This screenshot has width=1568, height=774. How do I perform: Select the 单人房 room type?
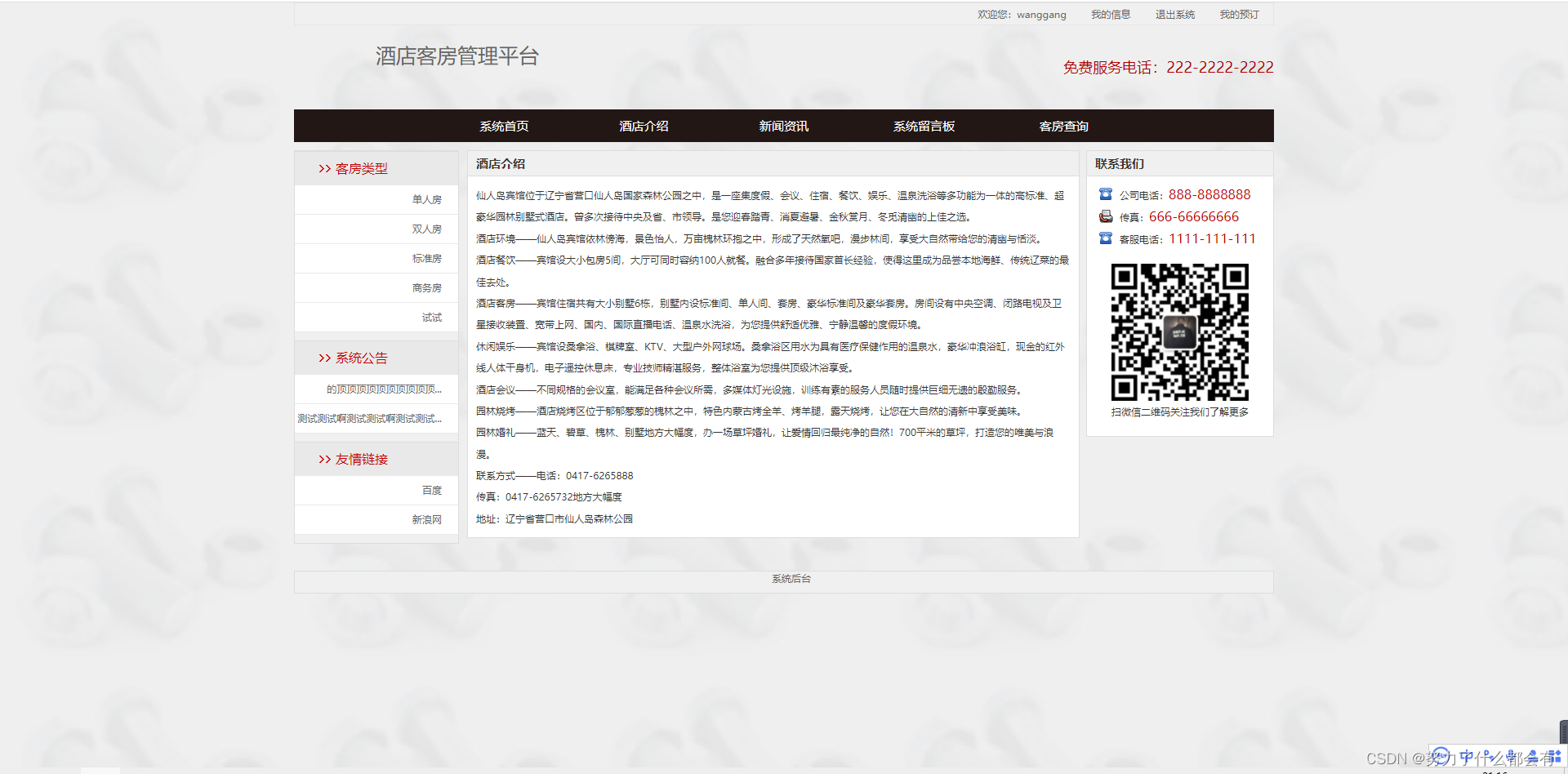tap(427, 199)
